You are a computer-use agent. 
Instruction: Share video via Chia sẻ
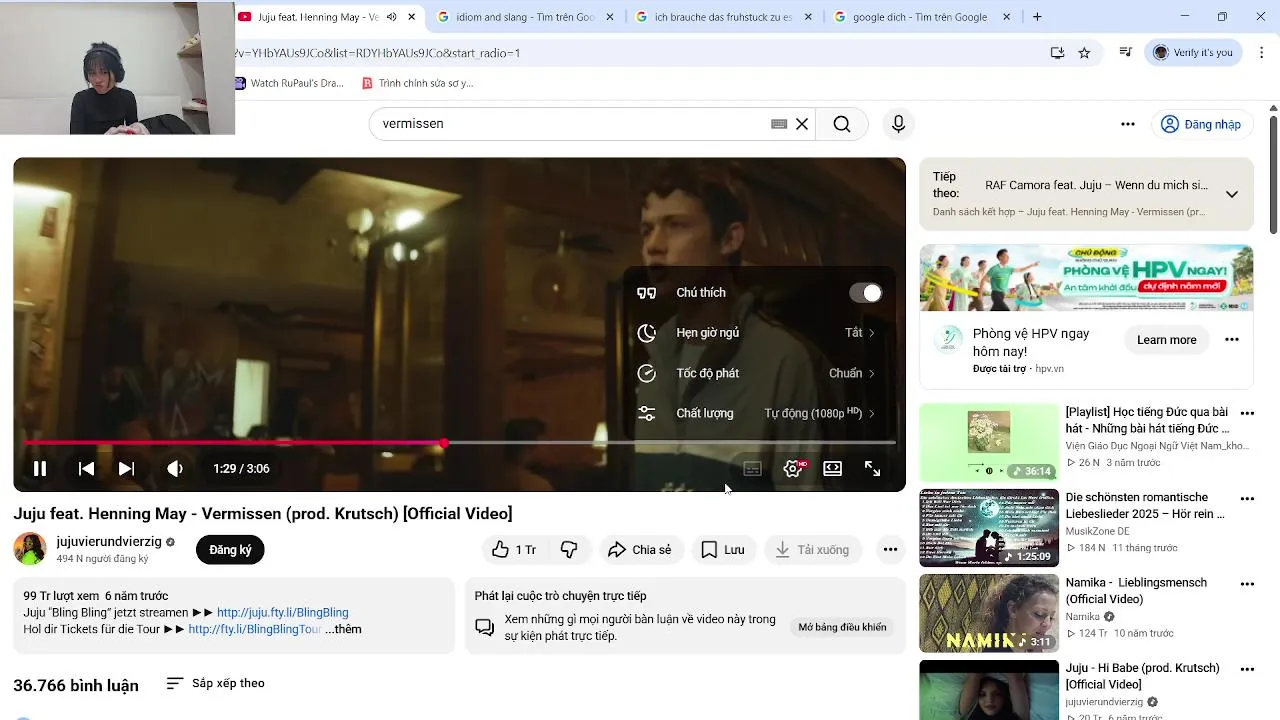pos(640,550)
